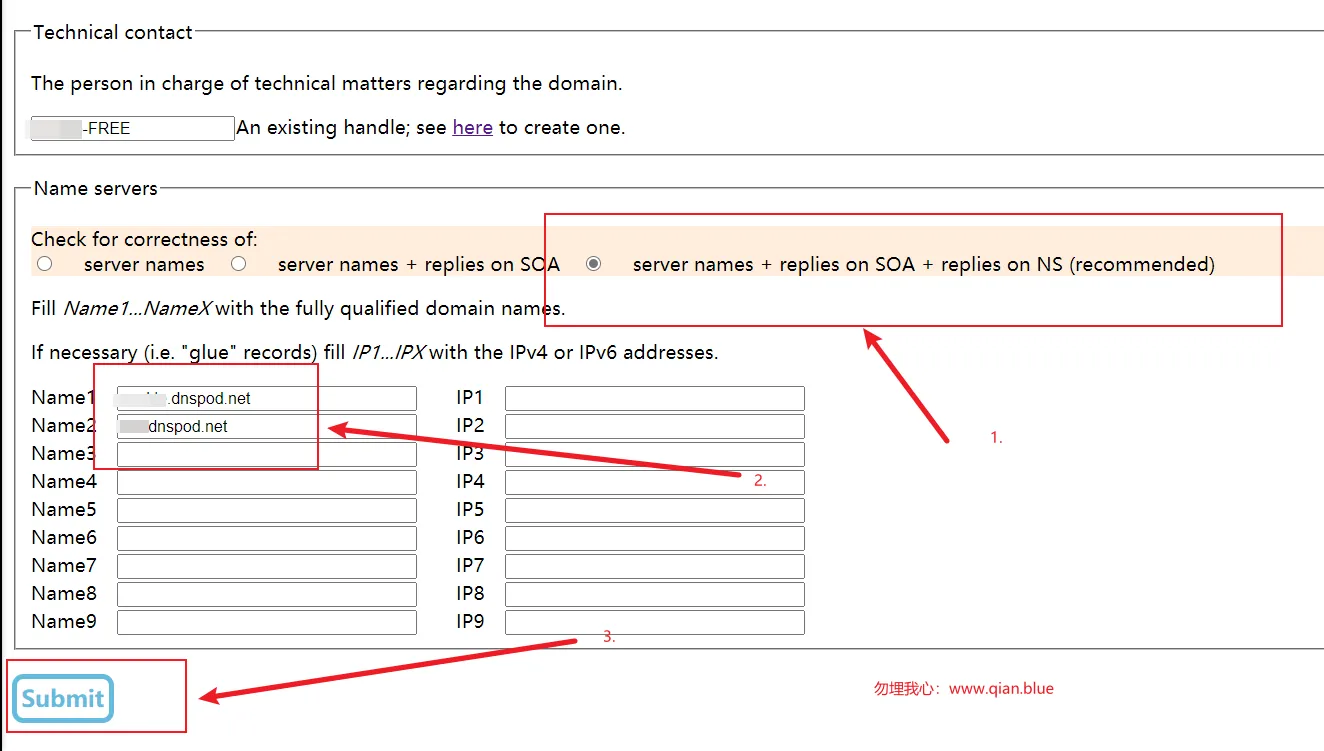The width and height of the screenshot is (1324, 751).
Task: Focus the IP9 address field
Action: coord(655,622)
